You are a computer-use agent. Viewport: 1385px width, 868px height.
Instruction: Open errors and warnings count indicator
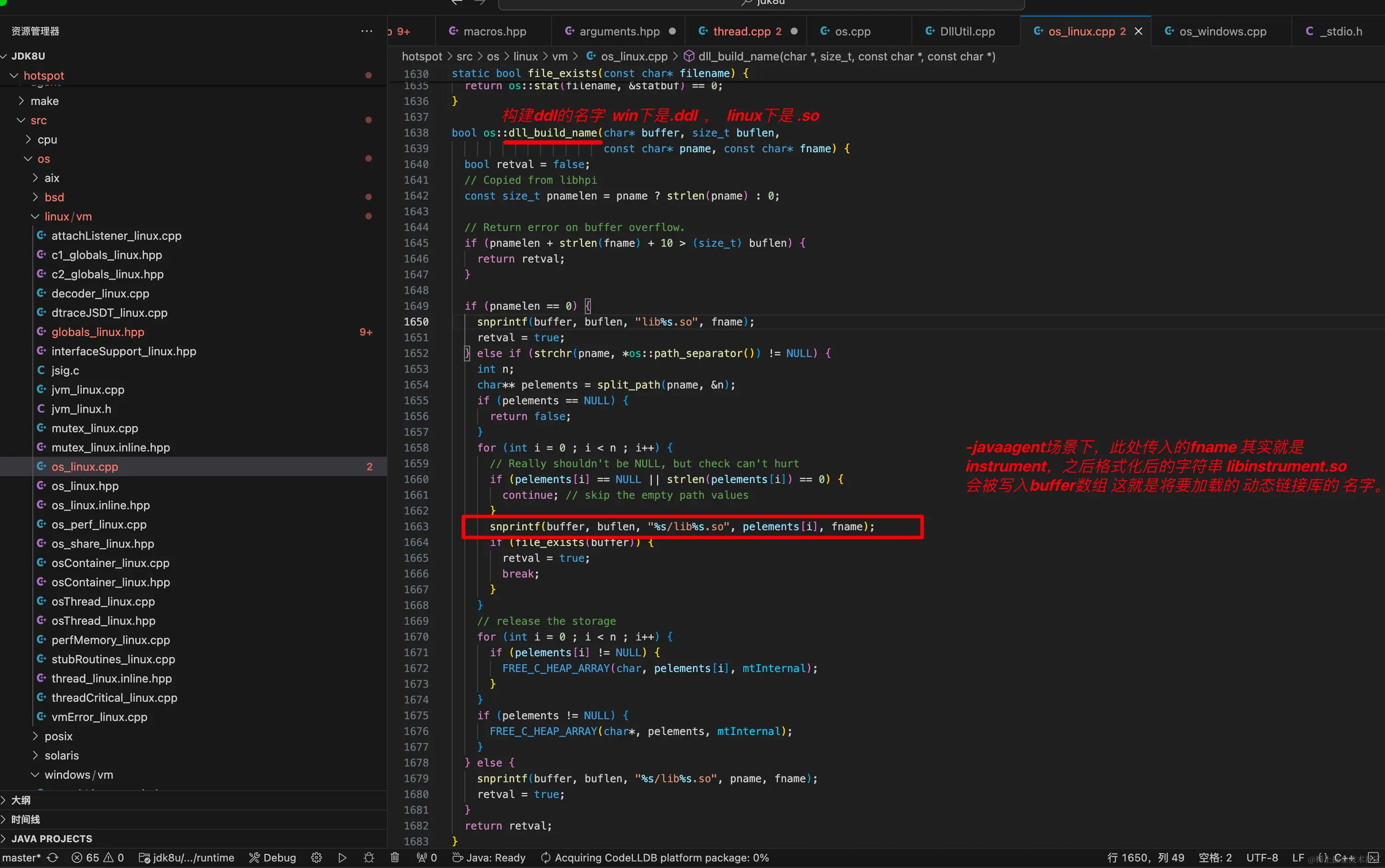(98, 857)
